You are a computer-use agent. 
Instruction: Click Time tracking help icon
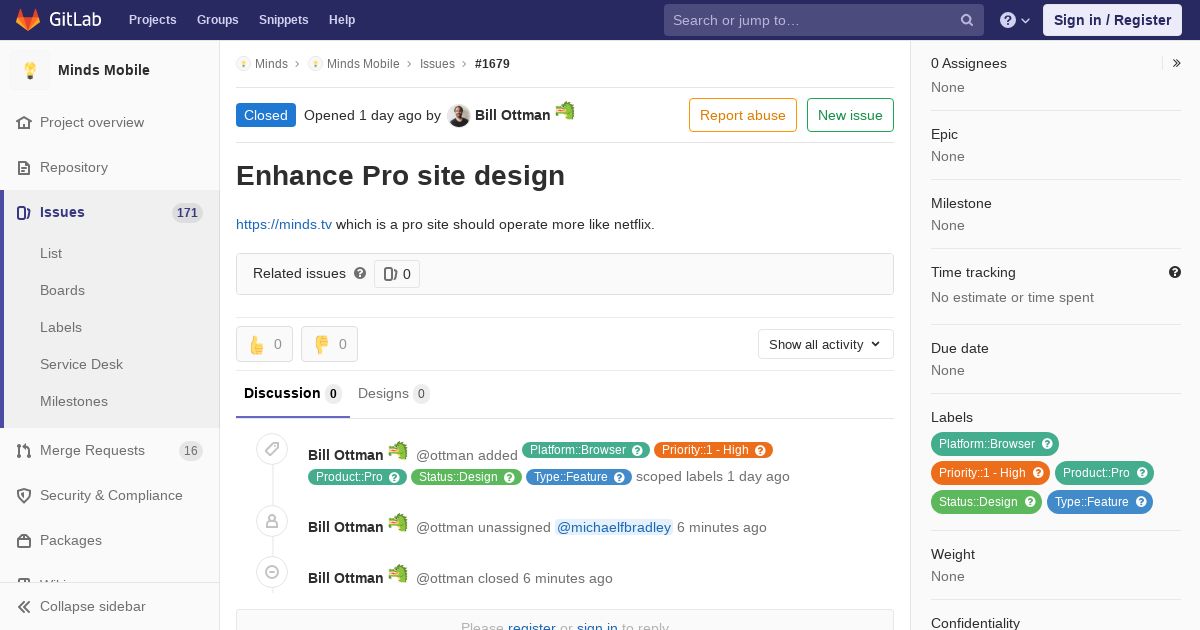click(1175, 272)
